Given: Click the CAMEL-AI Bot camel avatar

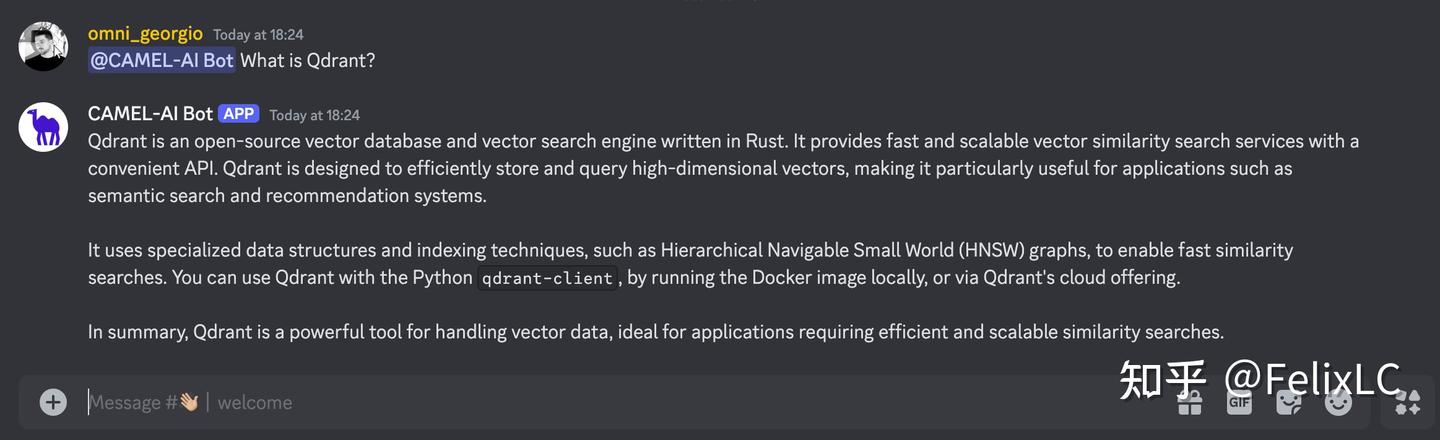Looking at the screenshot, I should [44, 127].
